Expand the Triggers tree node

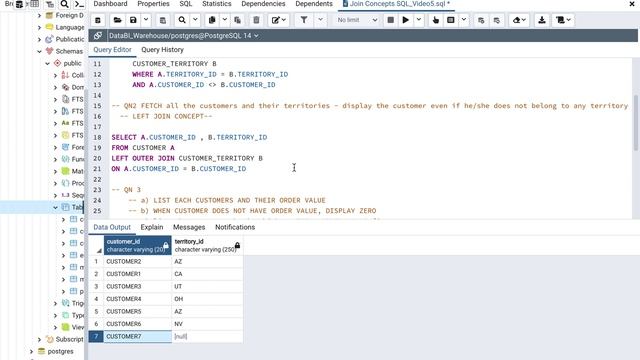[55, 303]
